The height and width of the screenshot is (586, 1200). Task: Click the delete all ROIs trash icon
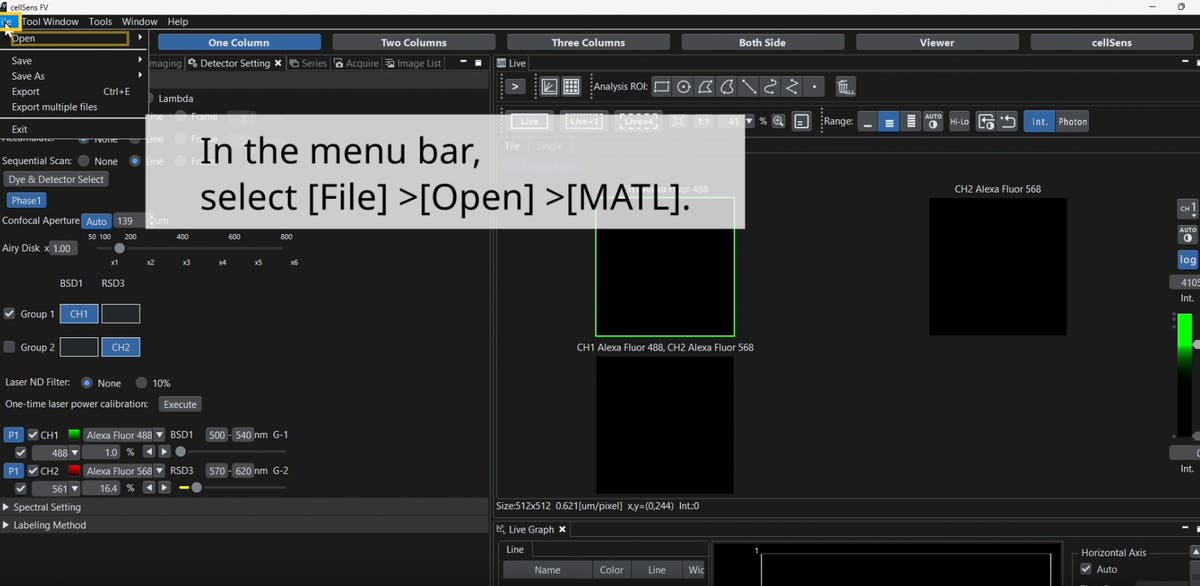[x=846, y=88]
